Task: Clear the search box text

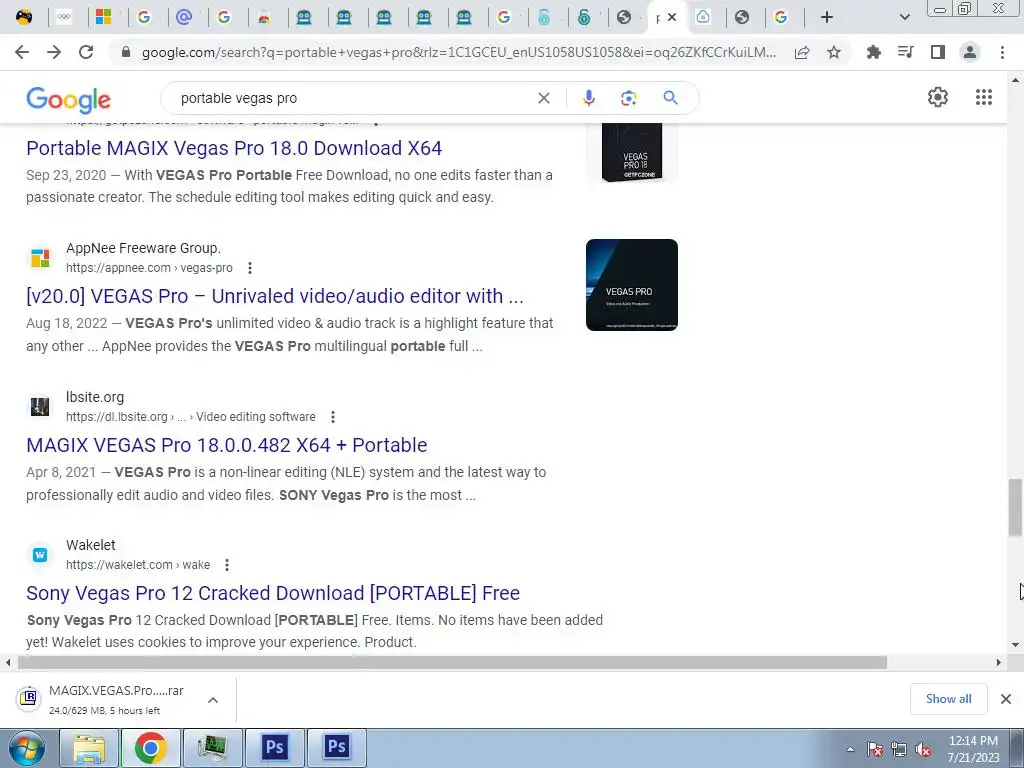Action: tap(543, 98)
